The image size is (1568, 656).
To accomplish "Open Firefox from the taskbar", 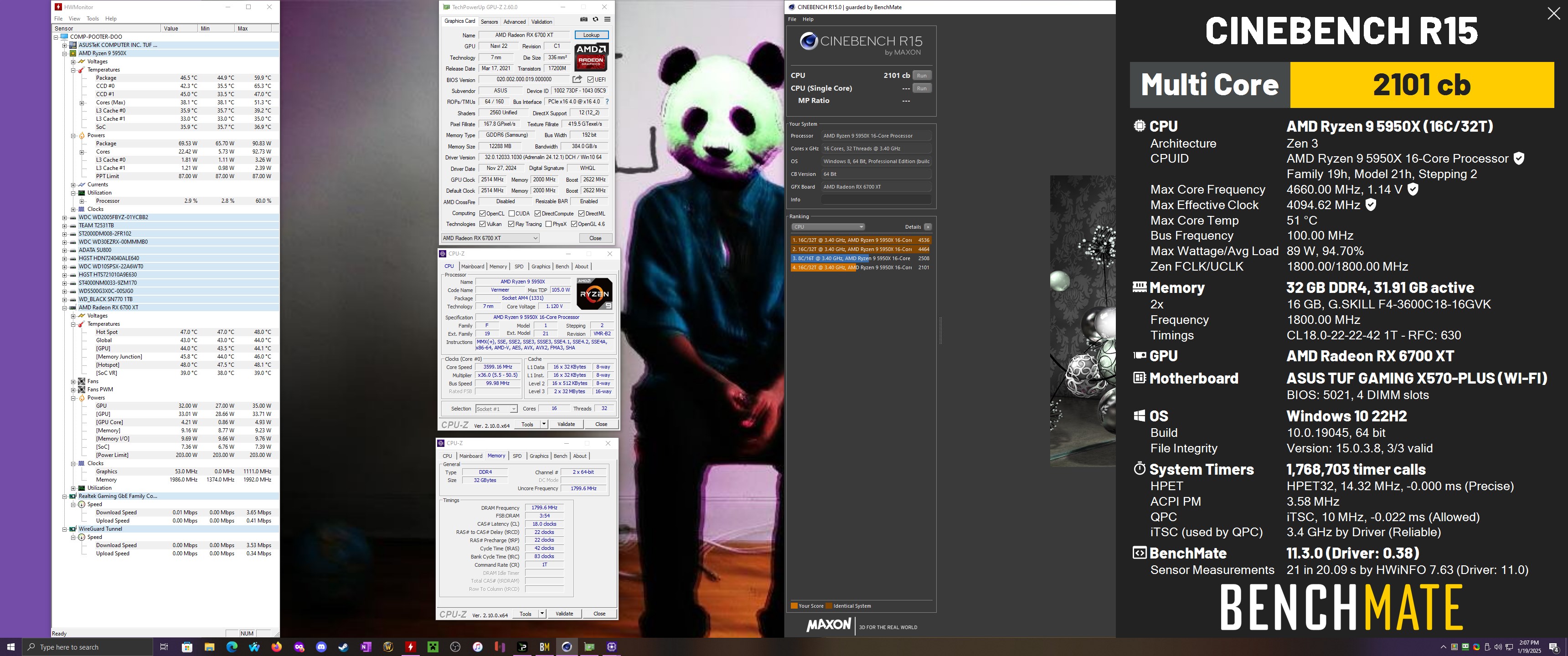I will point(277,647).
